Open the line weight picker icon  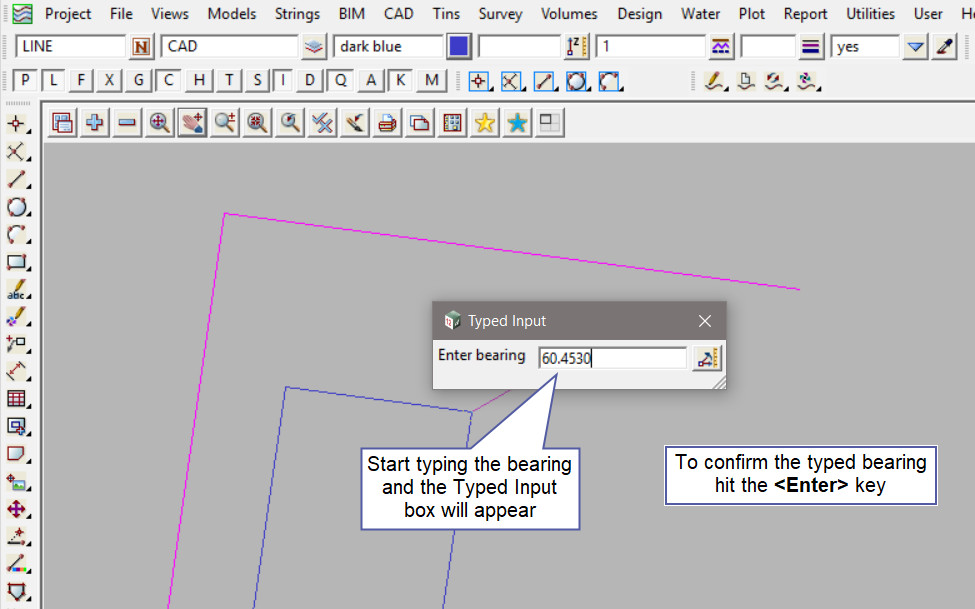[x=811, y=47]
